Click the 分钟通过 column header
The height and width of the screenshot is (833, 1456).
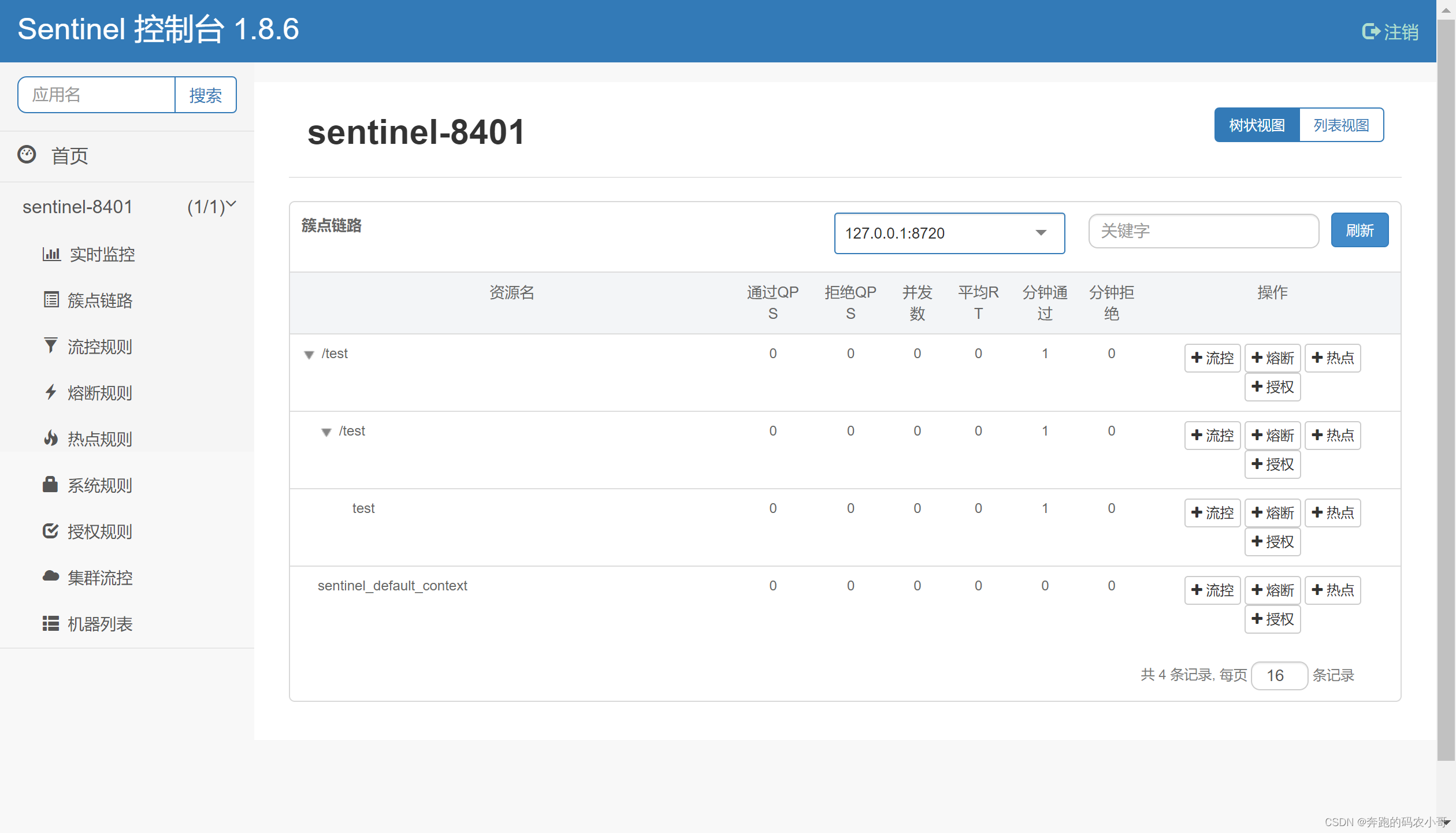click(x=1045, y=303)
